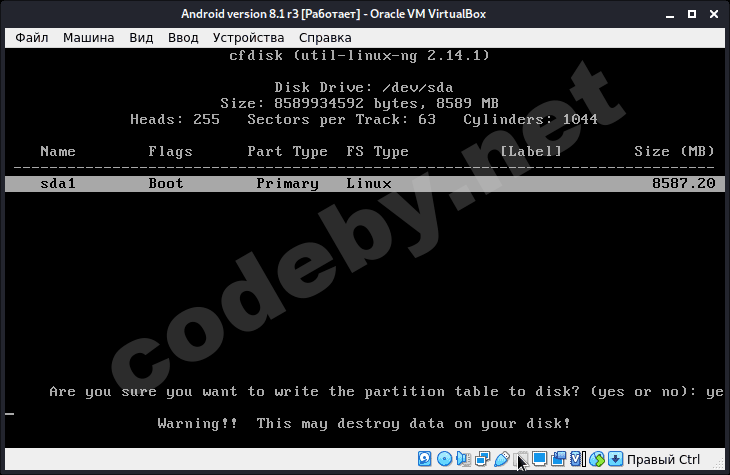The height and width of the screenshot is (475, 730).
Task: Click the Правый Ctrl host key label
Action: (663, 460)
